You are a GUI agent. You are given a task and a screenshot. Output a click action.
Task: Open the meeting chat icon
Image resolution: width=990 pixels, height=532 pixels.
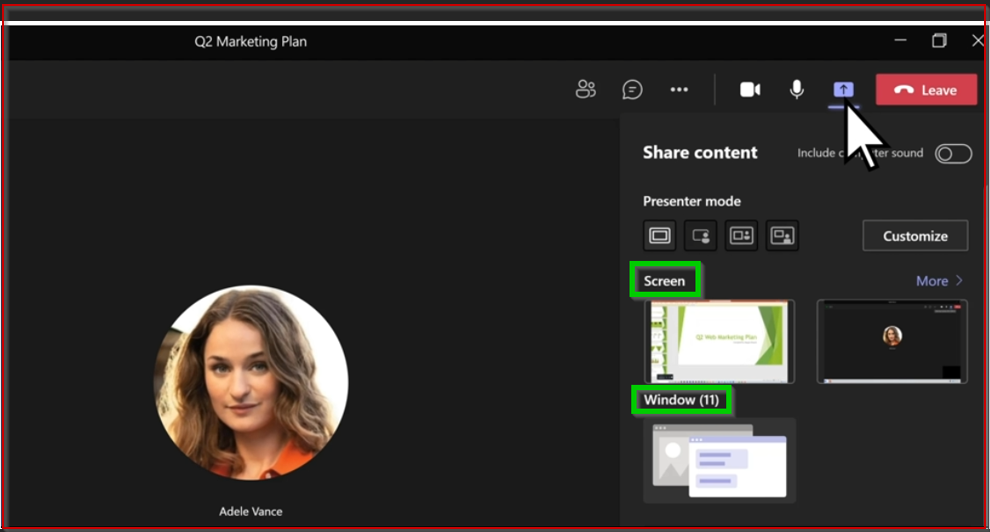point(632,90)
